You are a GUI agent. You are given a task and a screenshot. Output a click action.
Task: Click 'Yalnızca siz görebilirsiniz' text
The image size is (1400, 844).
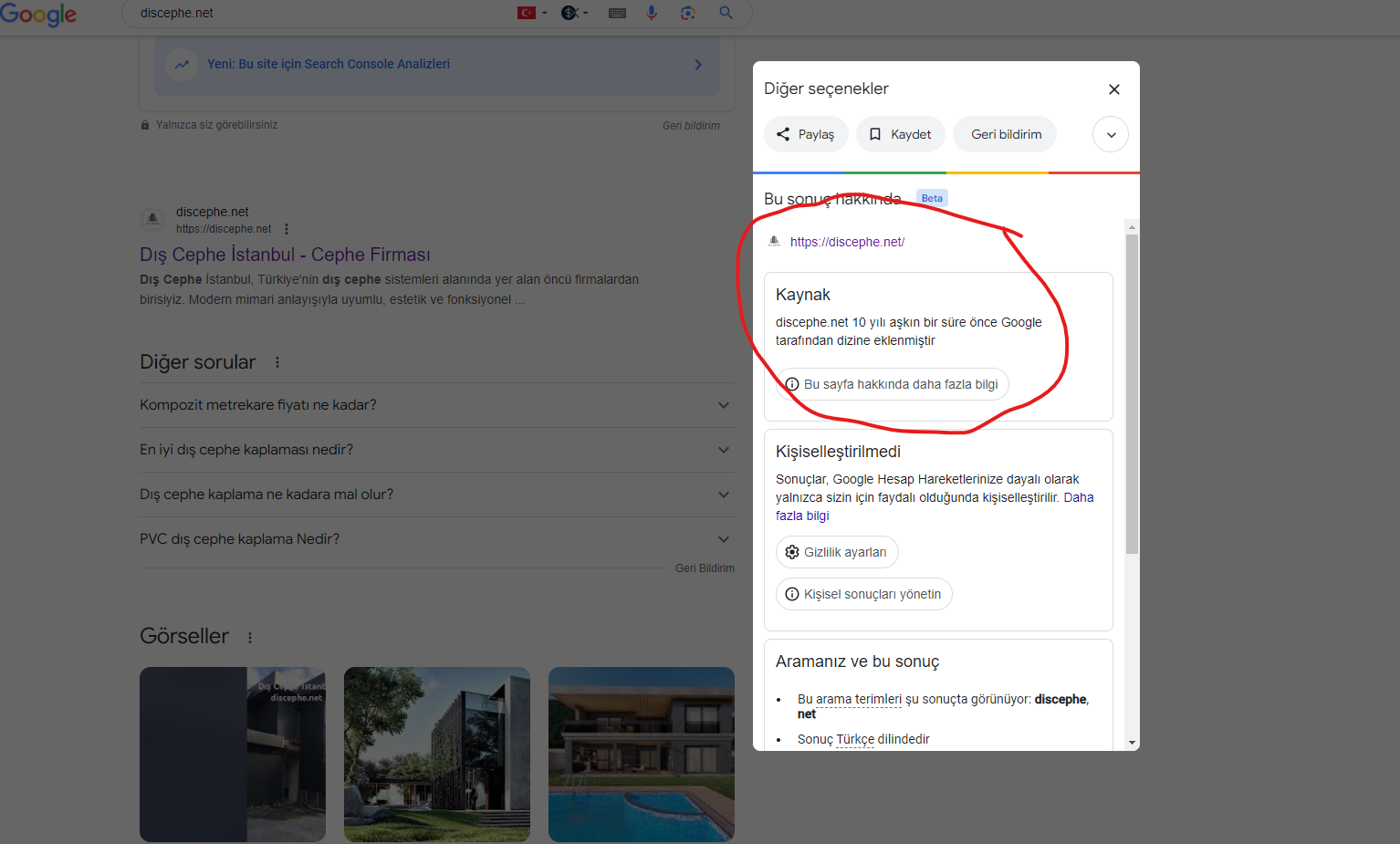216,125
